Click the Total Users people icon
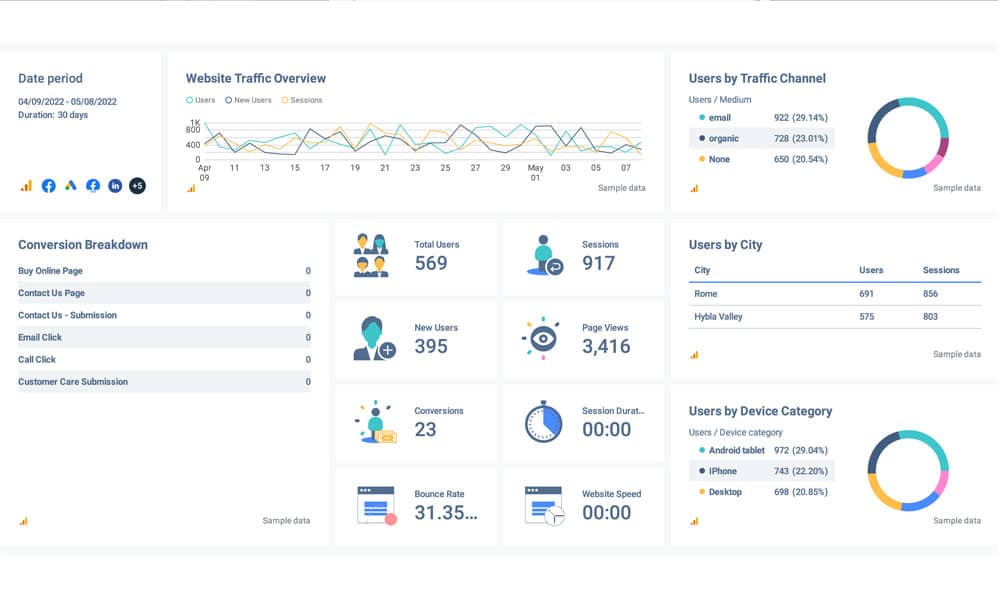 point(371,255)
